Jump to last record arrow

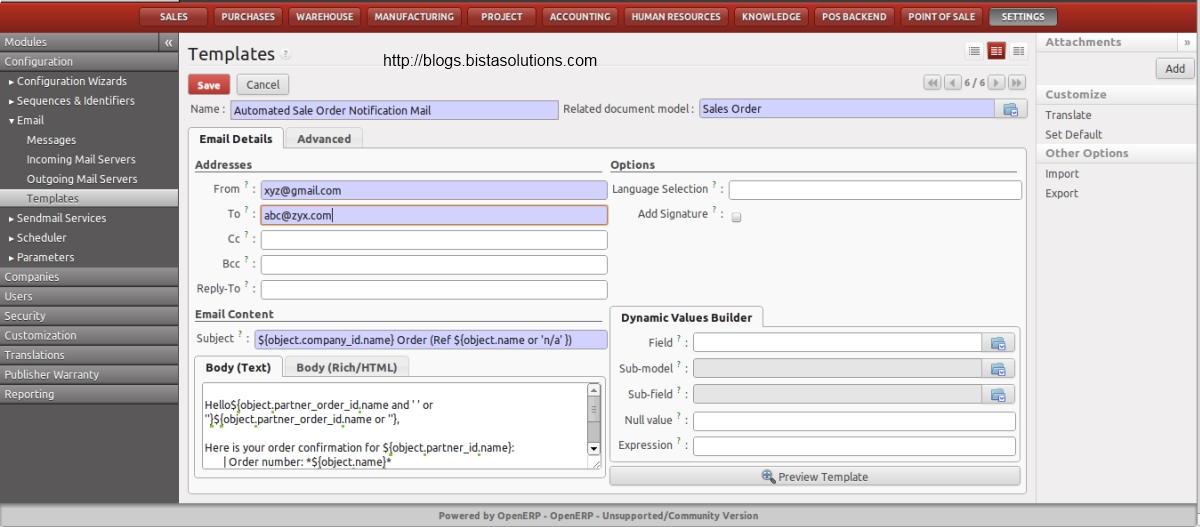coord(1016,83)
